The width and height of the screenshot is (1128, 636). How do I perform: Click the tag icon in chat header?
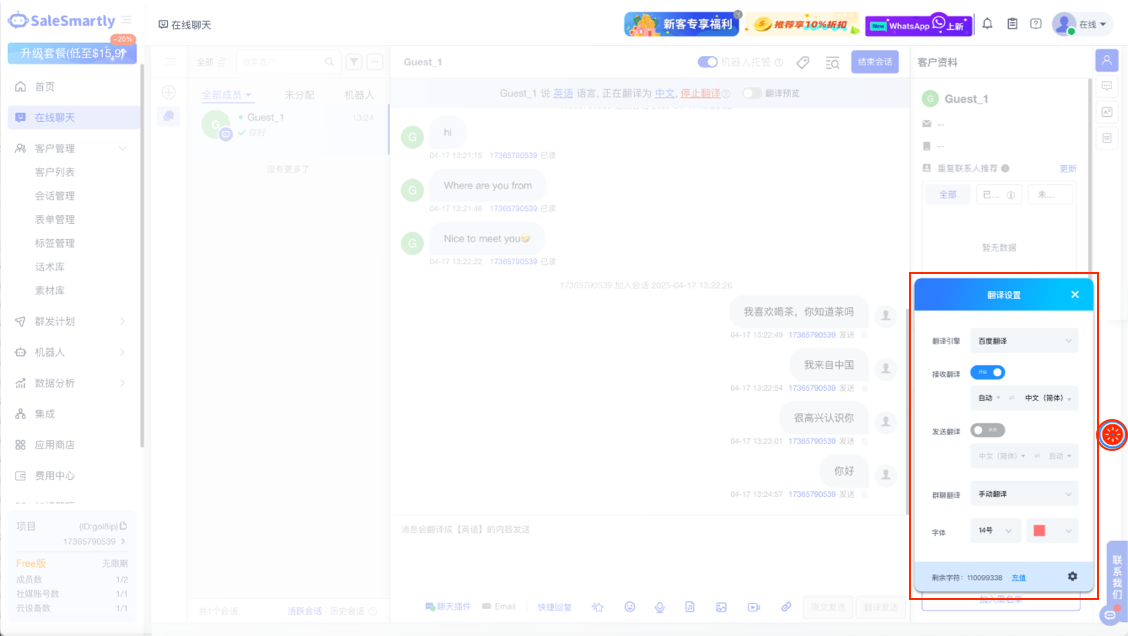(x=802, y=63)
